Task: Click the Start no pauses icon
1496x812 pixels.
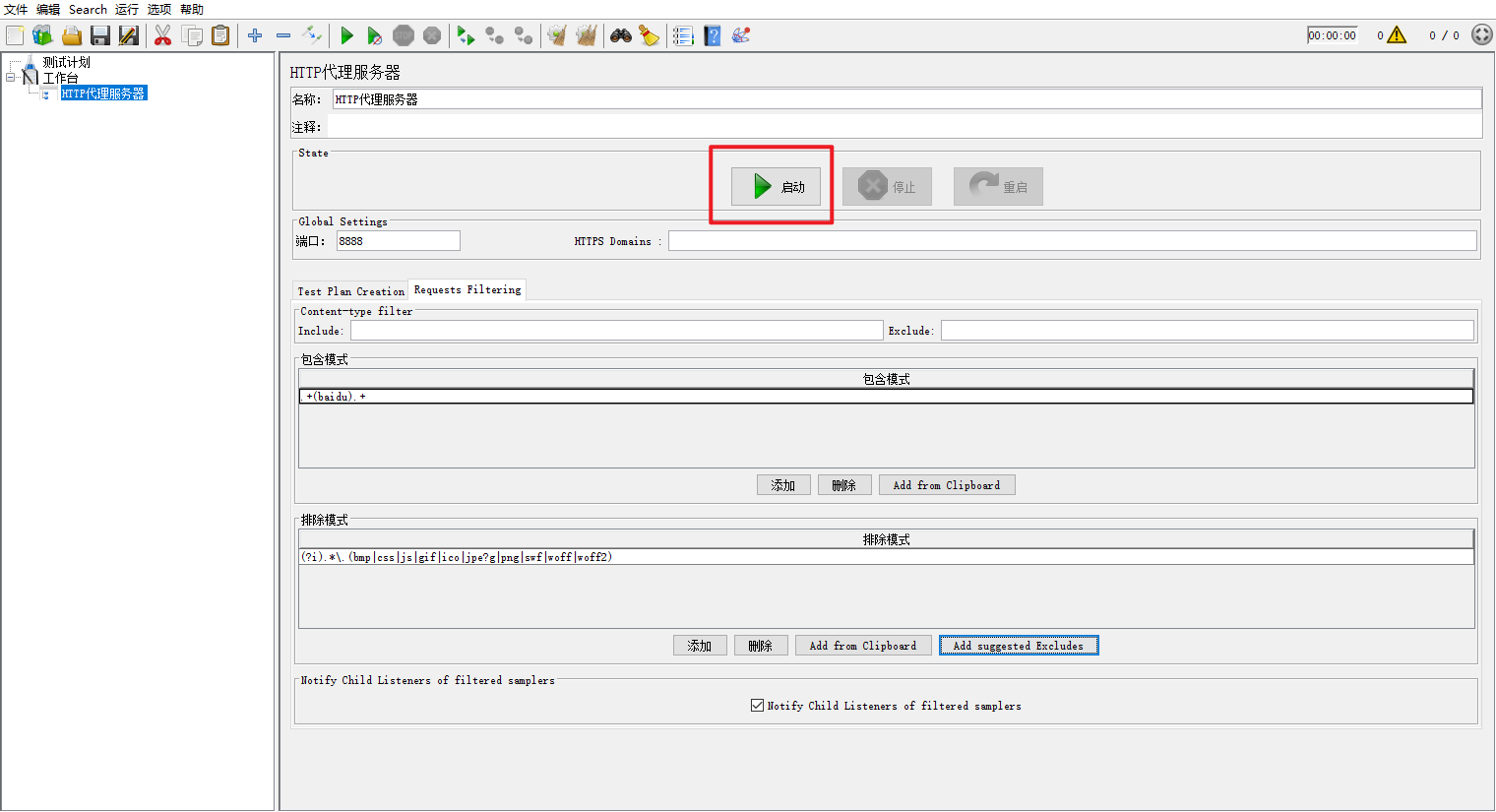Action: coord(375,35)
